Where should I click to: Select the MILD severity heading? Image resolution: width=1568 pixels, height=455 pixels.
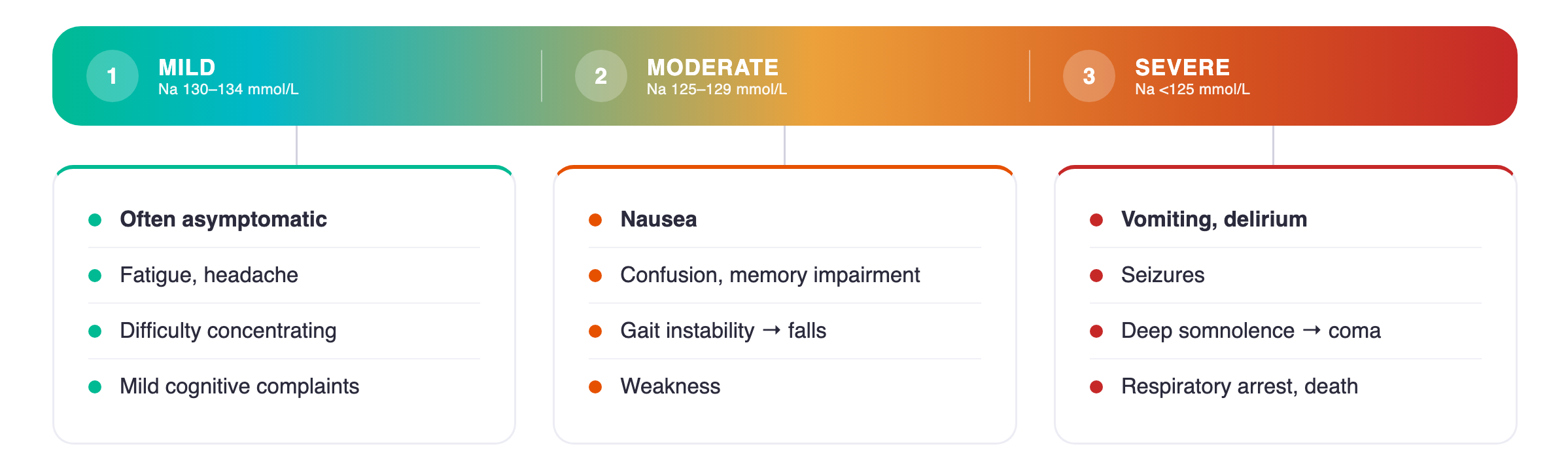pos(187,67)
